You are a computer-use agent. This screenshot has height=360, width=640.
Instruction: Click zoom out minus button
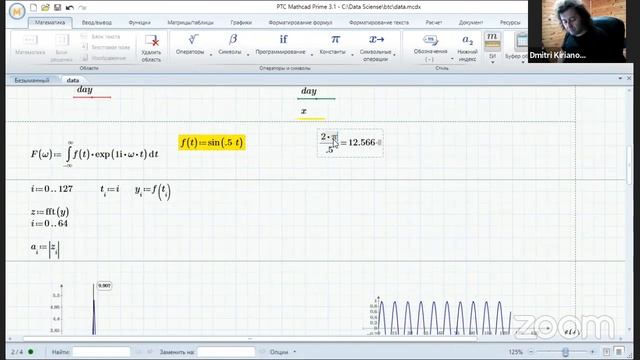(x=531, y=351)
